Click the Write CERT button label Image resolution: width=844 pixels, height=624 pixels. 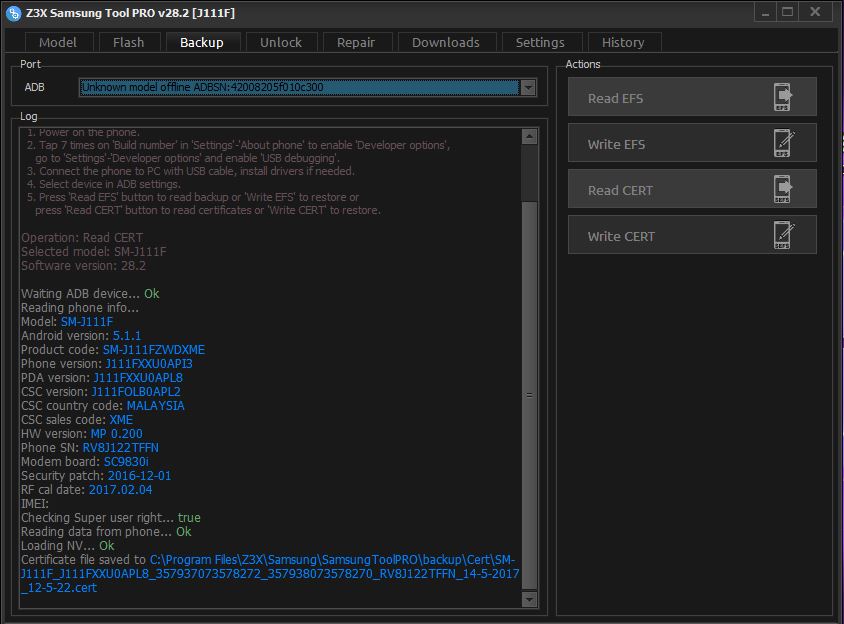621,236
